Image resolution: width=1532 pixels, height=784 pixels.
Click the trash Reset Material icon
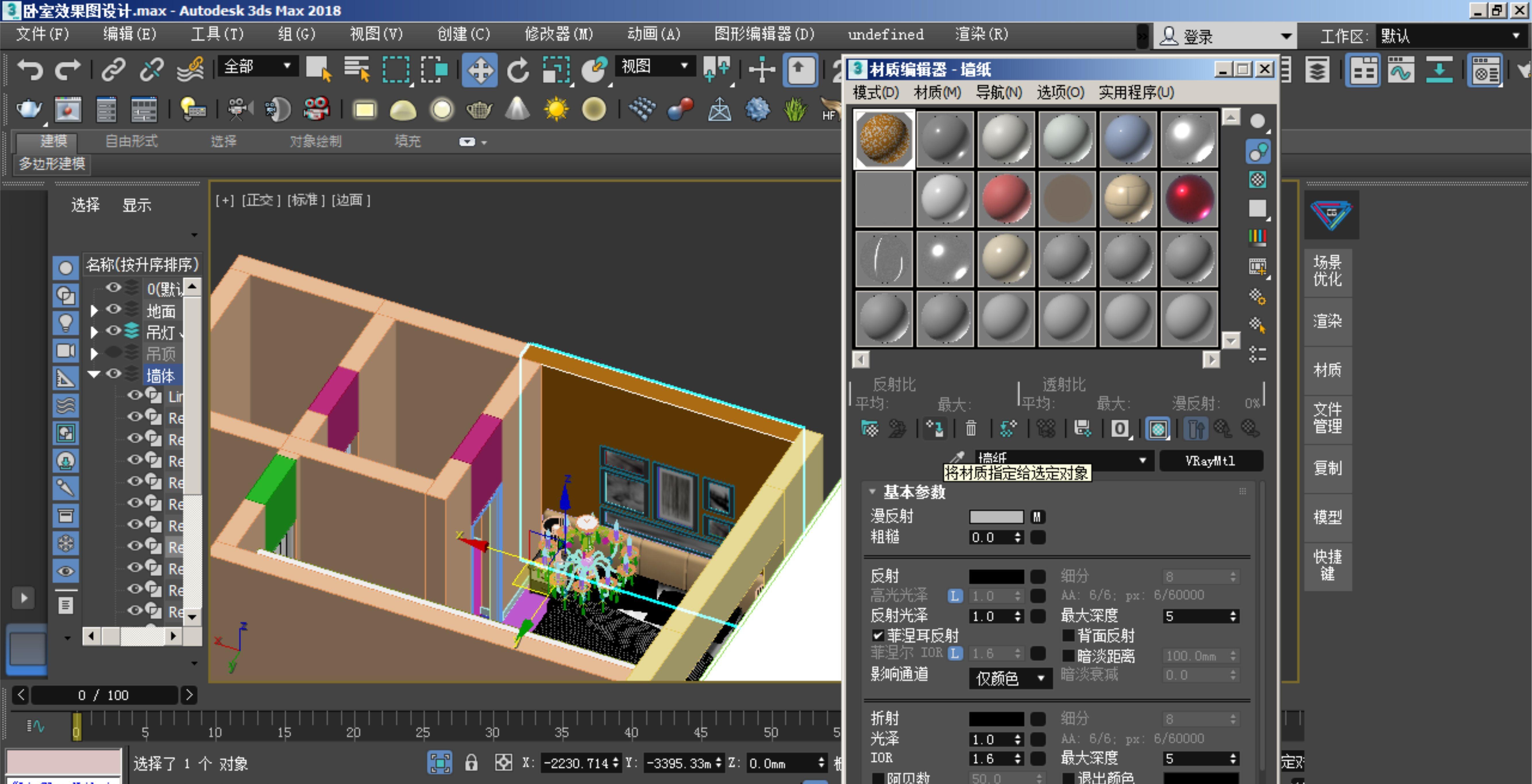[x=970, y=428]
